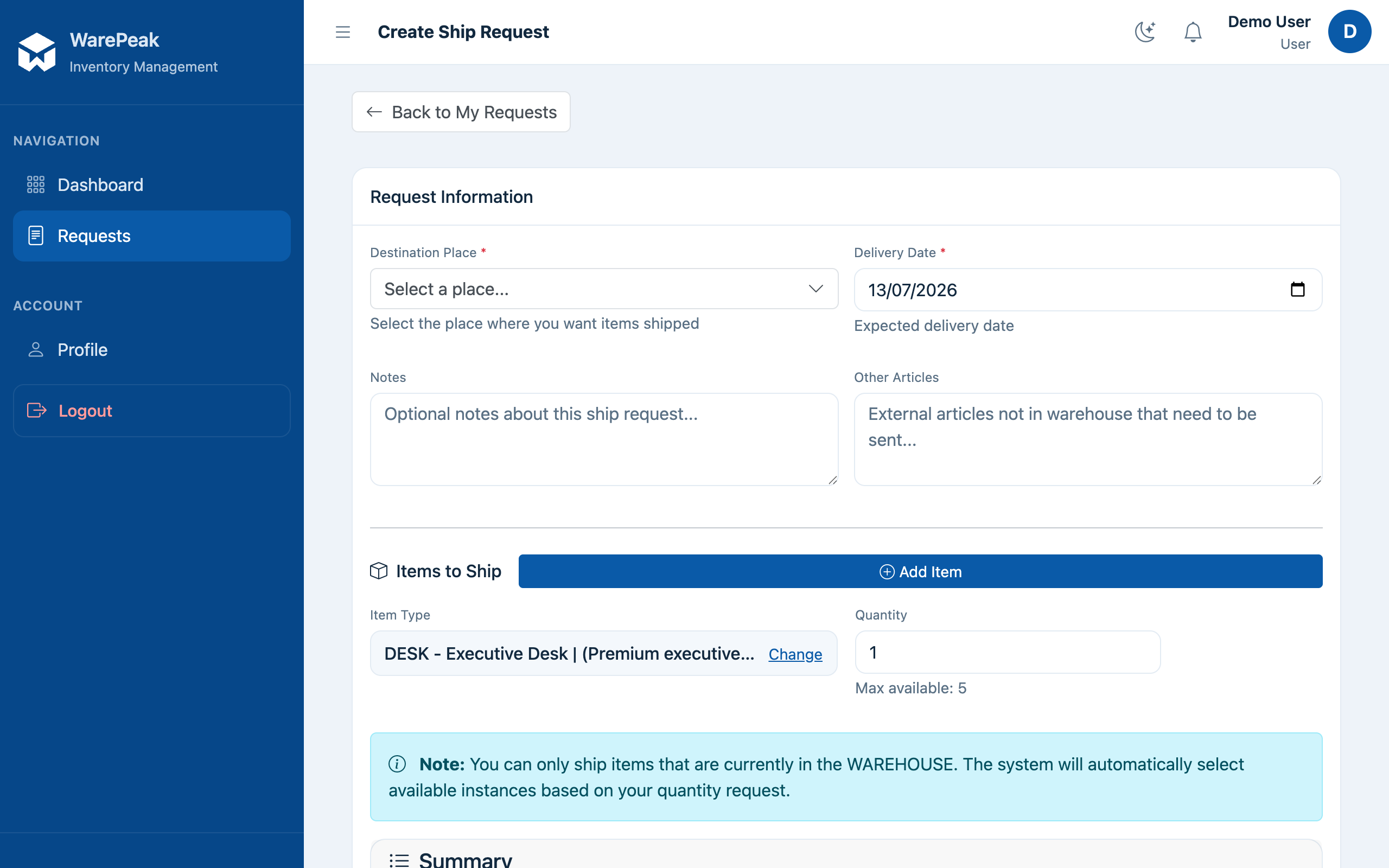Open the Requests navigation item
This screenshot has height=868, width=1389.
[x=151, y=236]
